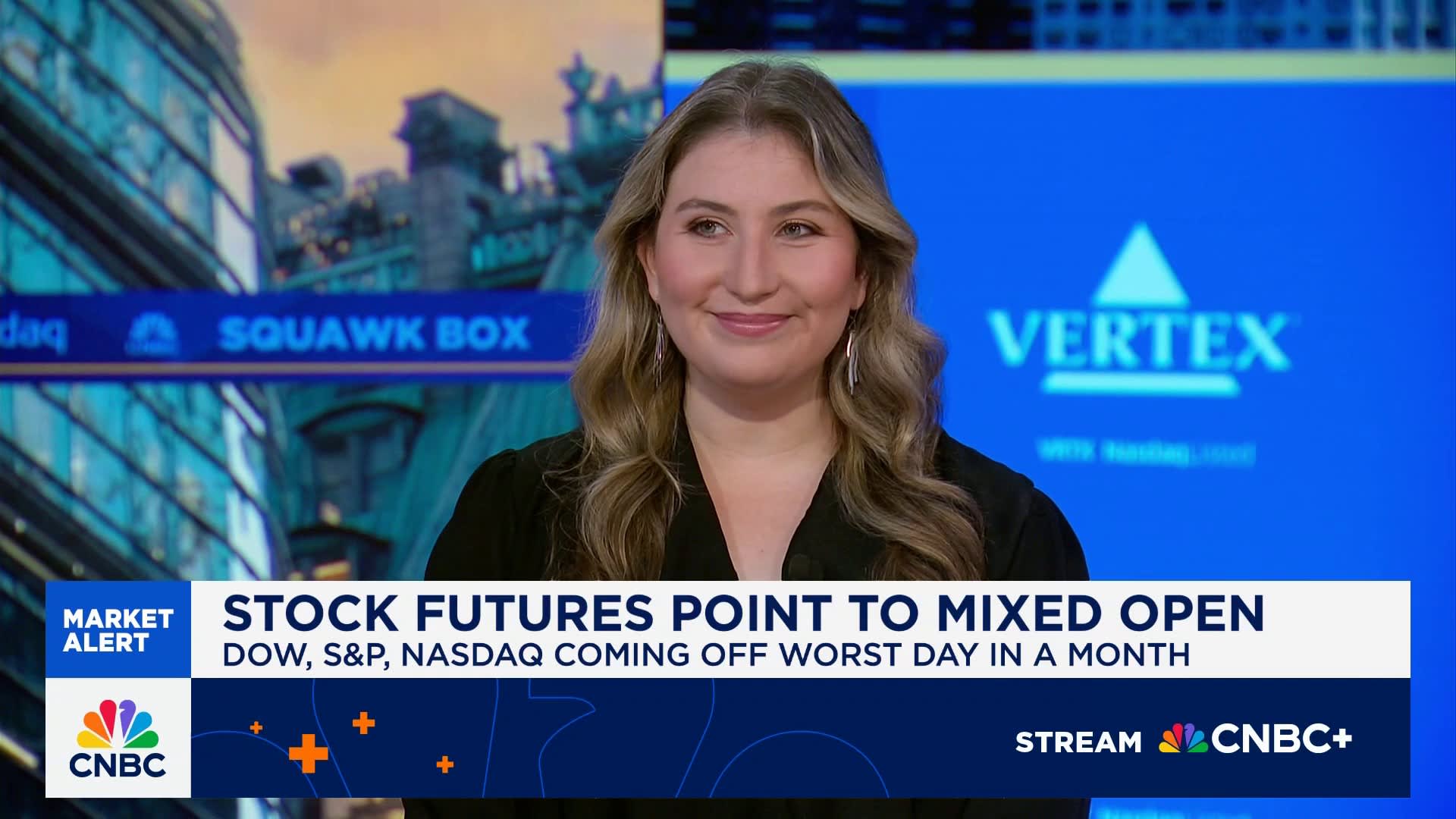1456x819 pixels.
Task: Click the headline "STOCK FUTURES POINT TO MIXED OPEN"
Action: click(x=743, y=613)
